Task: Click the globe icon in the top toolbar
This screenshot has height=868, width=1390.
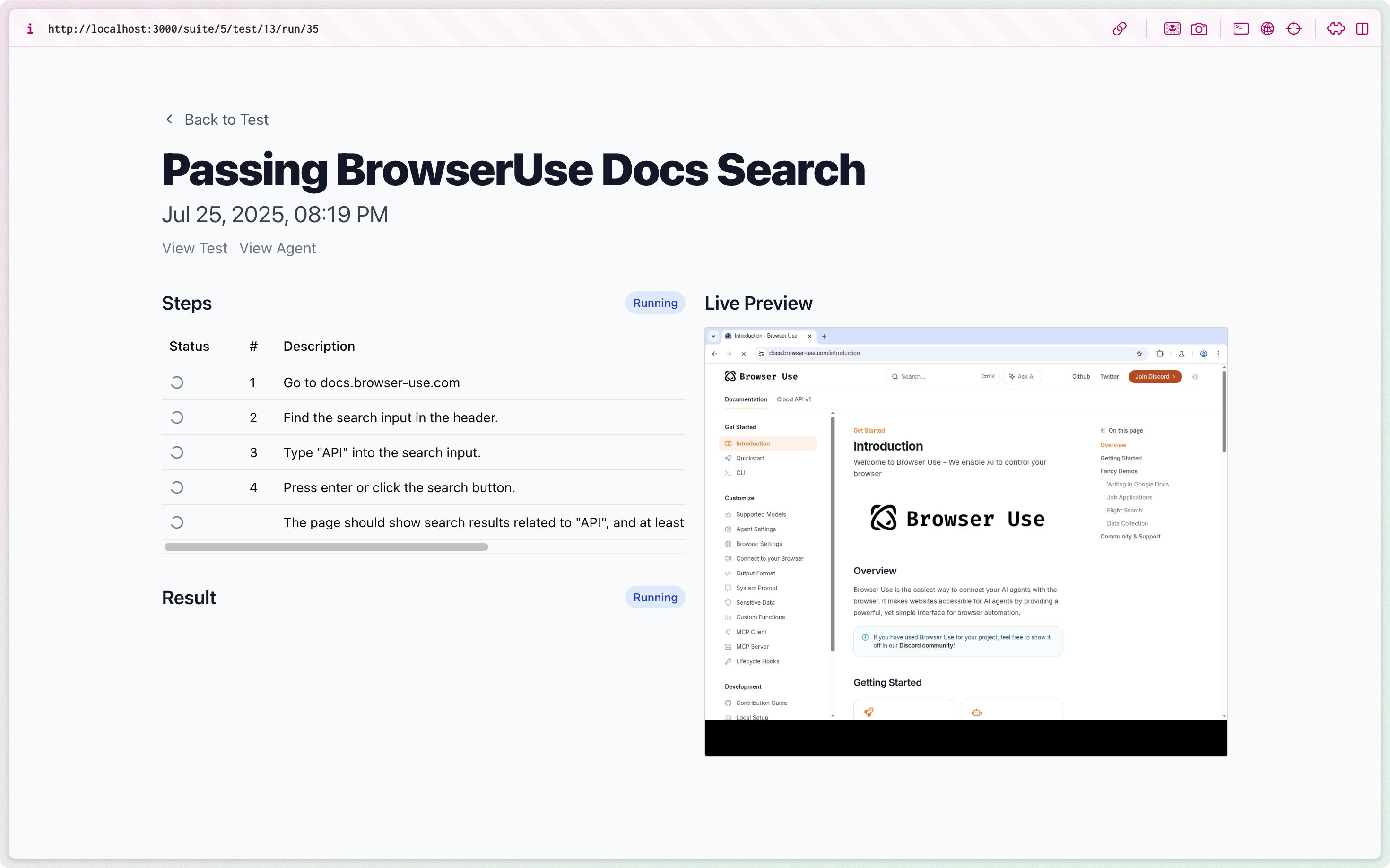Action: pyautogui.click(x=1267, y=28)
